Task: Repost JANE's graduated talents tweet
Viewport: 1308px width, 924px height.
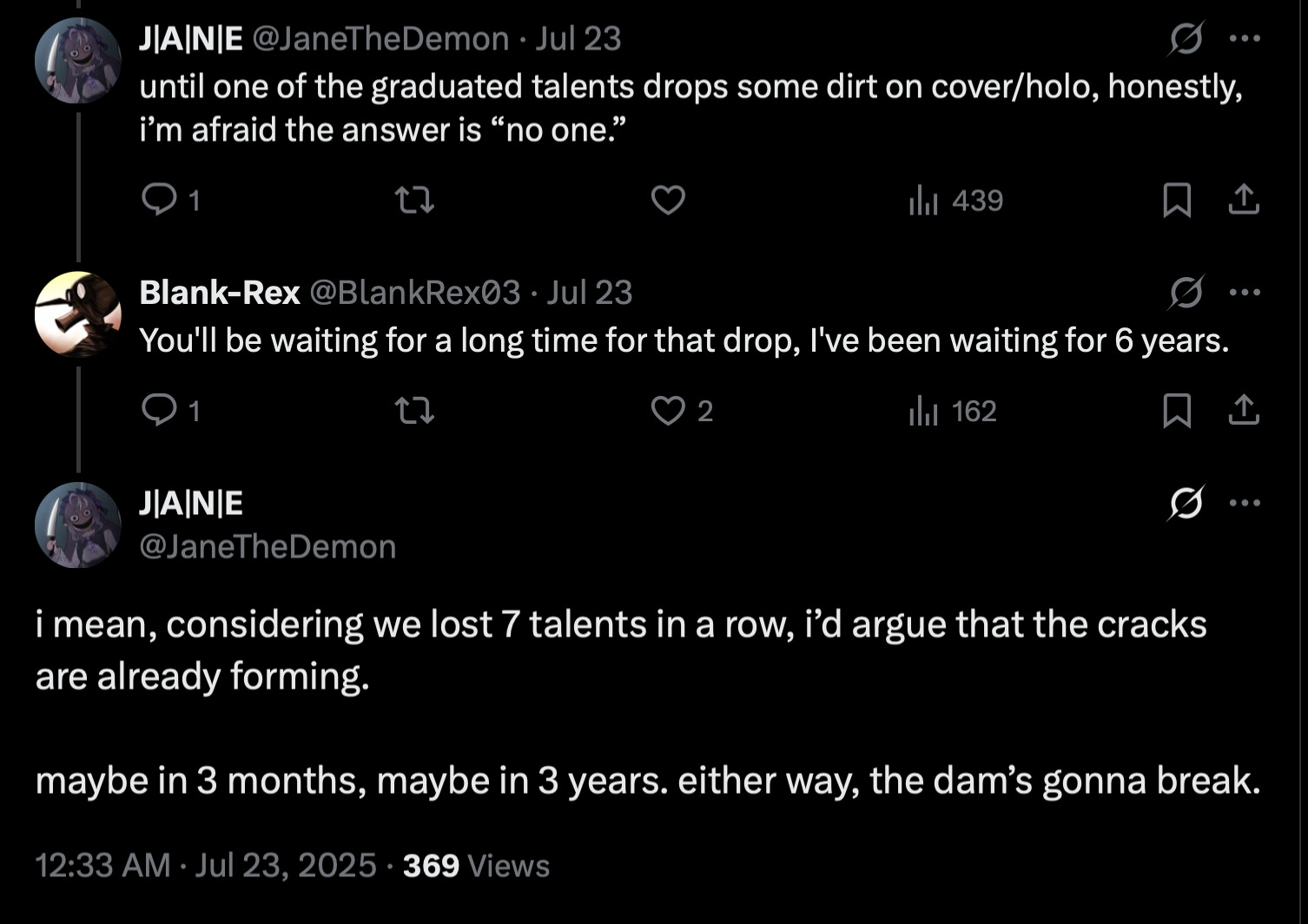Action: point(414,201)
